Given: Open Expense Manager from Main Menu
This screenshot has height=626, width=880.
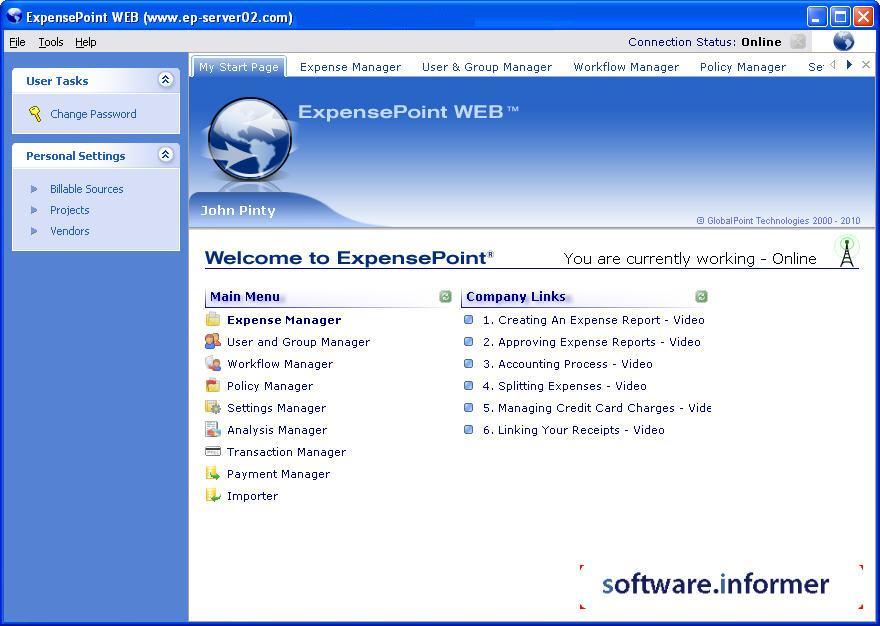Looking at the screenshot, I should (x=284, y=320).
